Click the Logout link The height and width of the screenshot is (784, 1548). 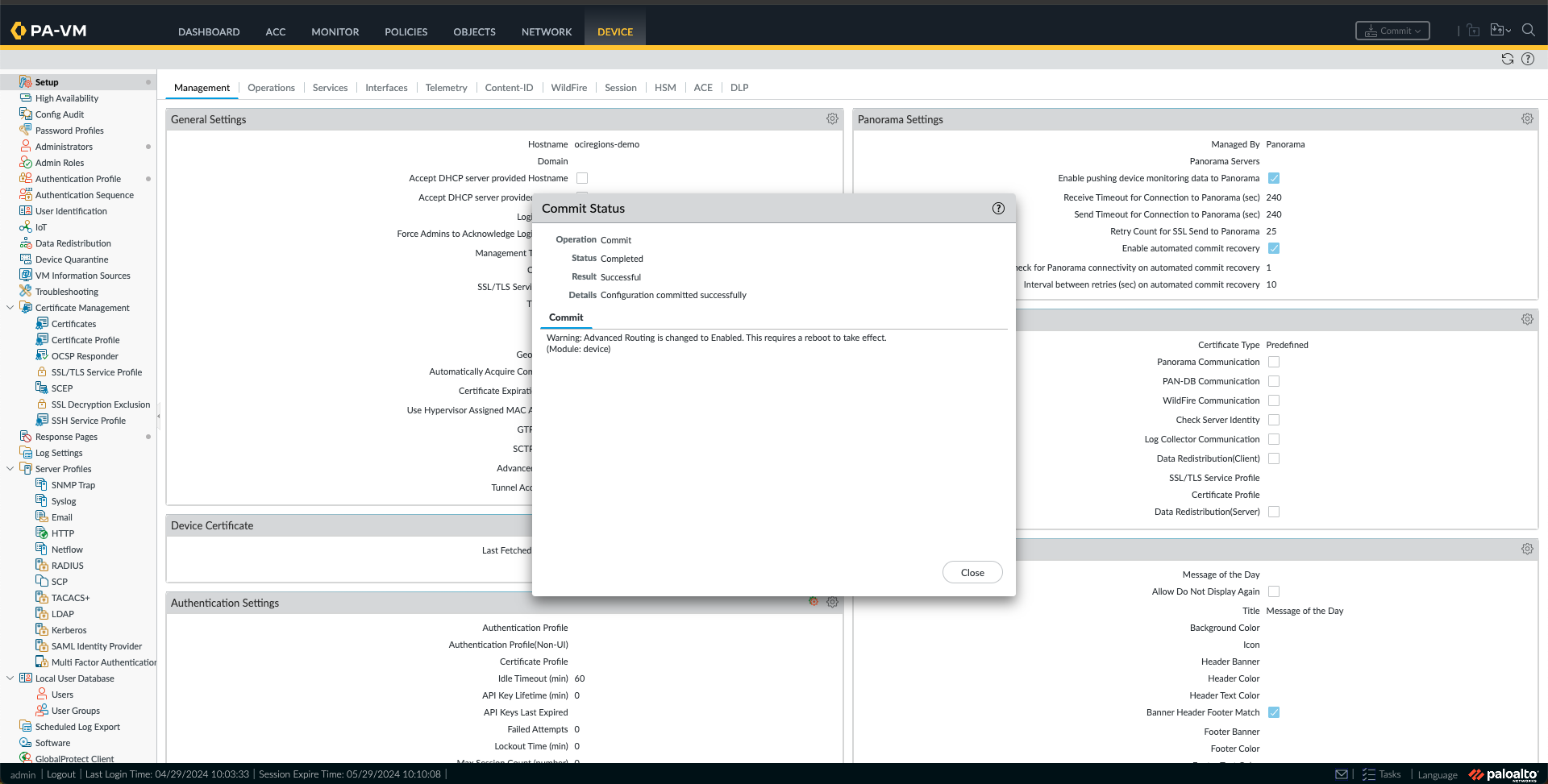coord(60,774)
